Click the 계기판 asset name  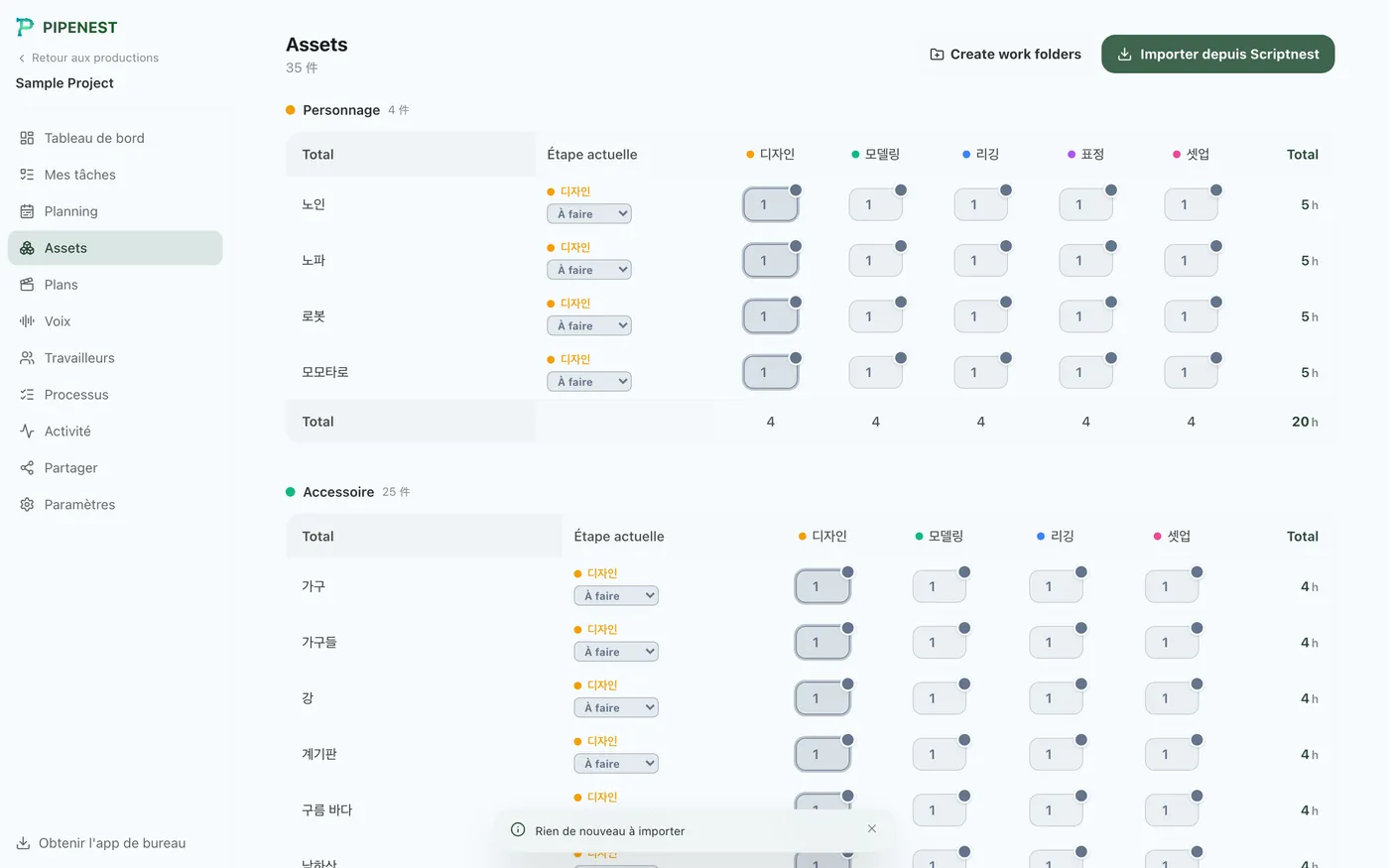click(x=319, y=754)
